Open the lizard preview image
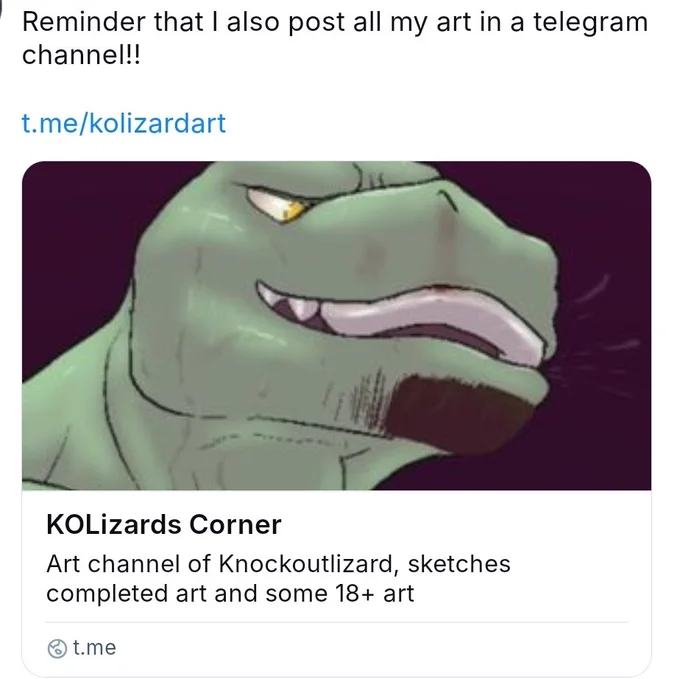Screen dimensions: 680x679 click(337, 326)
